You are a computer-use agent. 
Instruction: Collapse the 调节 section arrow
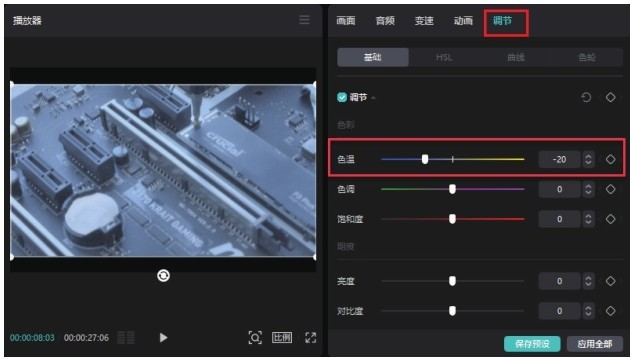[373, 98]
